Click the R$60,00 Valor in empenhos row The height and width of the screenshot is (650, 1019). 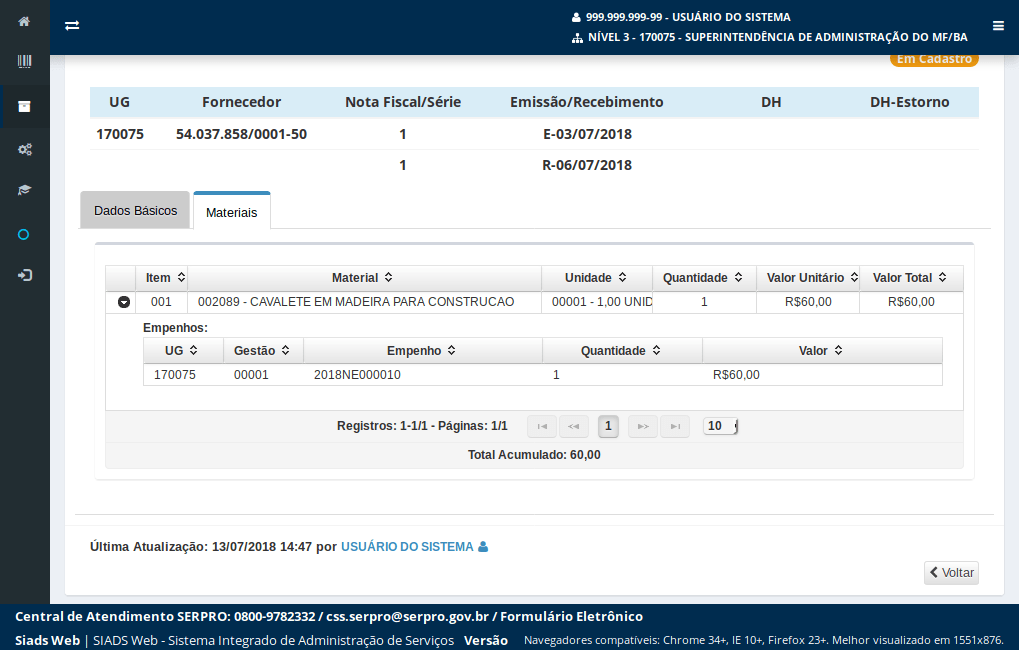(736, 375)
